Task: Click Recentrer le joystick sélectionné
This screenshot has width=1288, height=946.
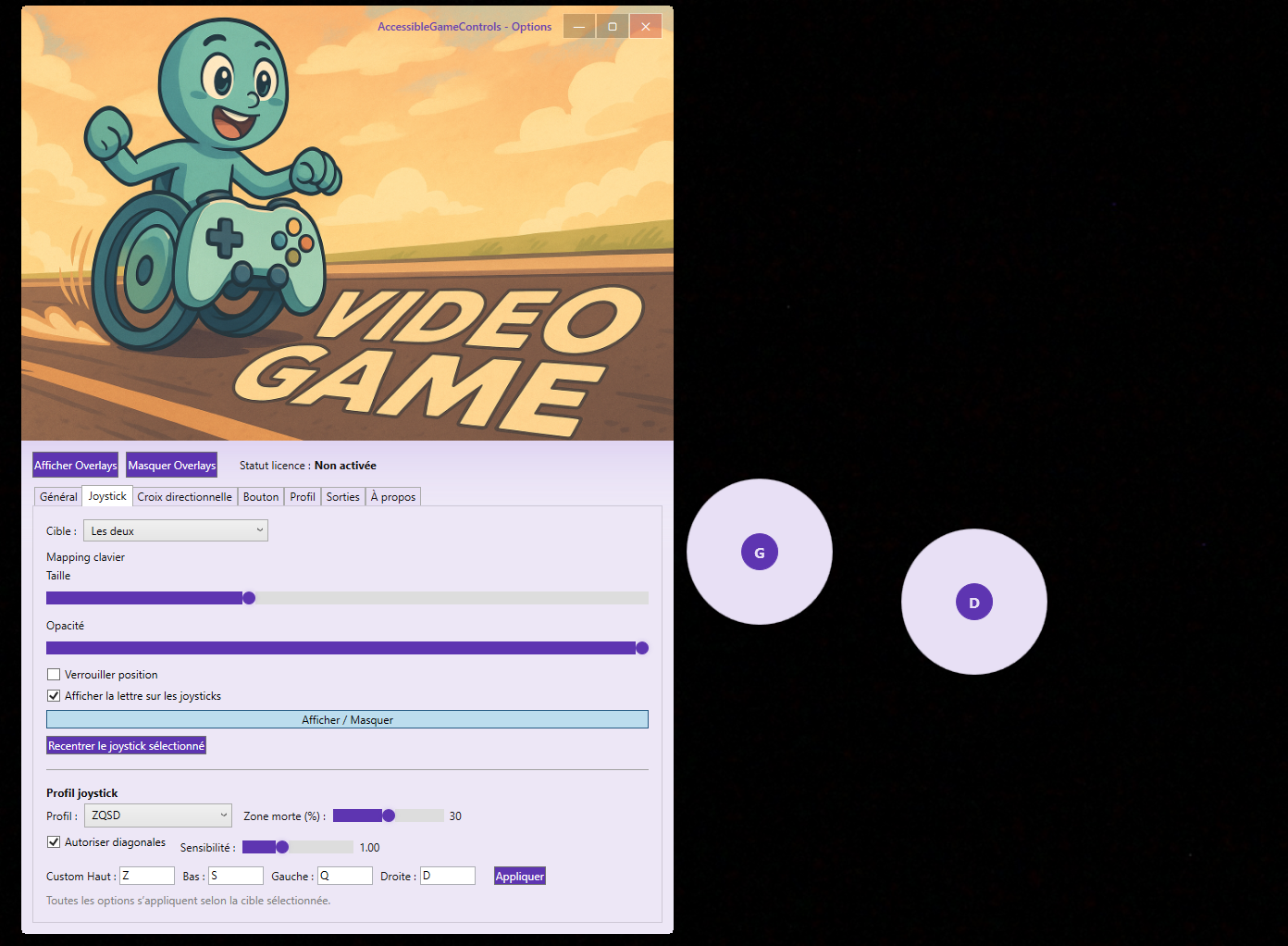Action: click(126, 746)
